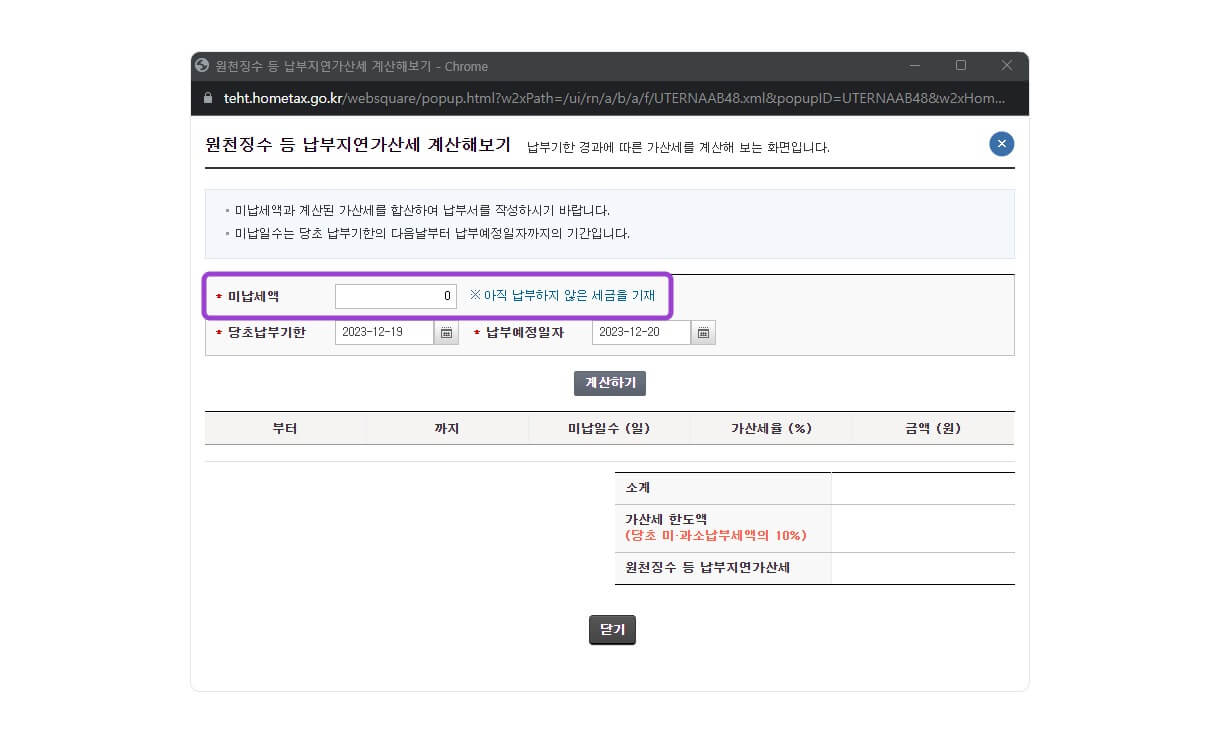Minimize the Chrome popup window
The width and height of the screenshot is (1219, 744).
(x=915, y=66)
